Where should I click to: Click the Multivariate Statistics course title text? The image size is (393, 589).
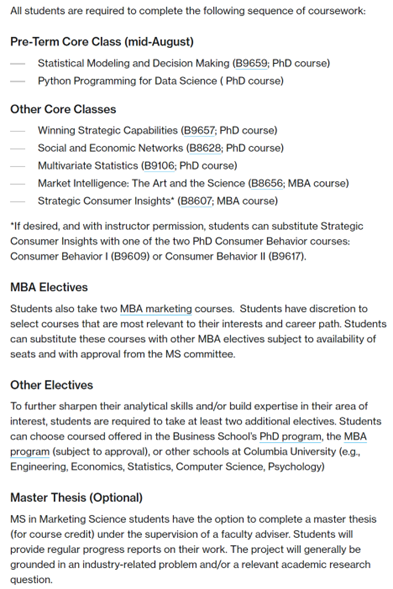click(88, 166)
